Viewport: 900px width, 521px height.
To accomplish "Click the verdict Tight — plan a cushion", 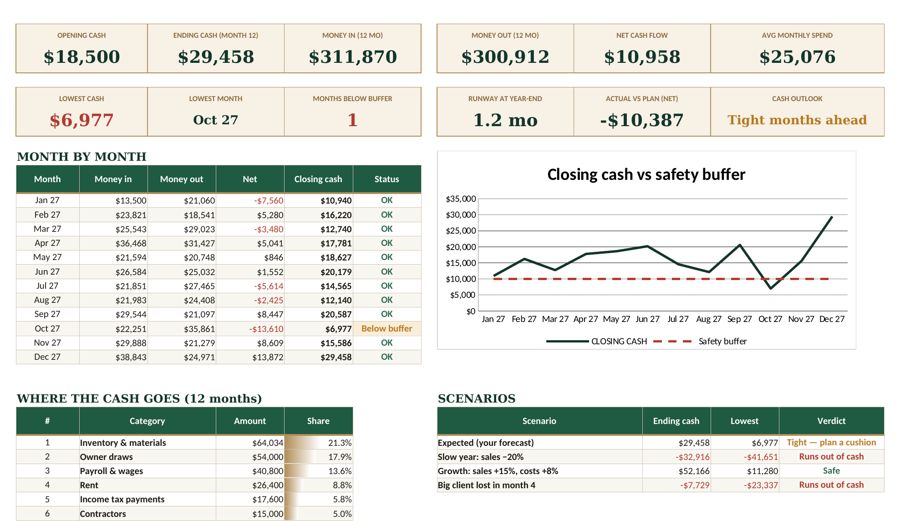I will [x=831, y=443].
